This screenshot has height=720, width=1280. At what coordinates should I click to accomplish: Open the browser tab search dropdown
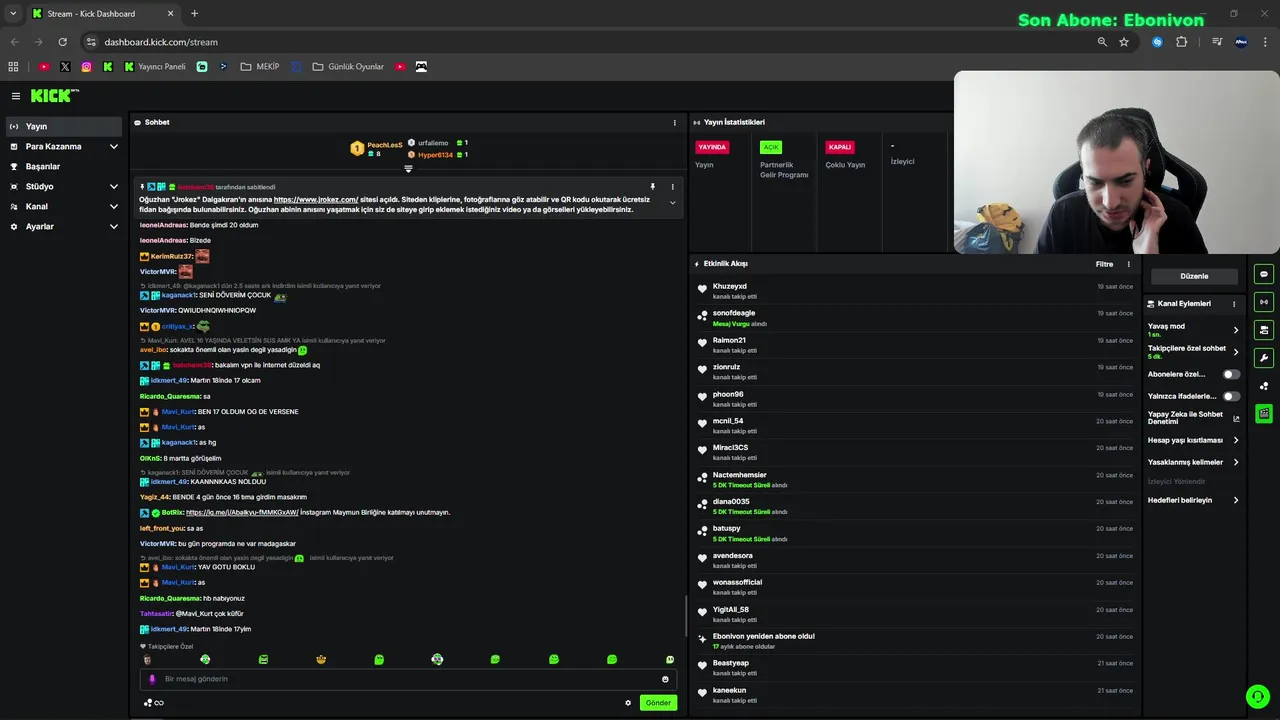coord(12,14)
